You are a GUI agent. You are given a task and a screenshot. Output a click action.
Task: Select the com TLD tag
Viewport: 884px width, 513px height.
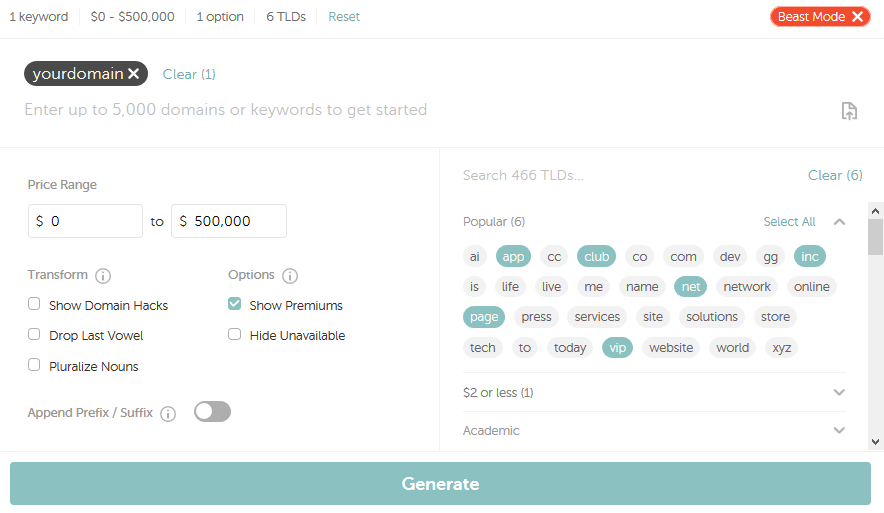point(683,257)
